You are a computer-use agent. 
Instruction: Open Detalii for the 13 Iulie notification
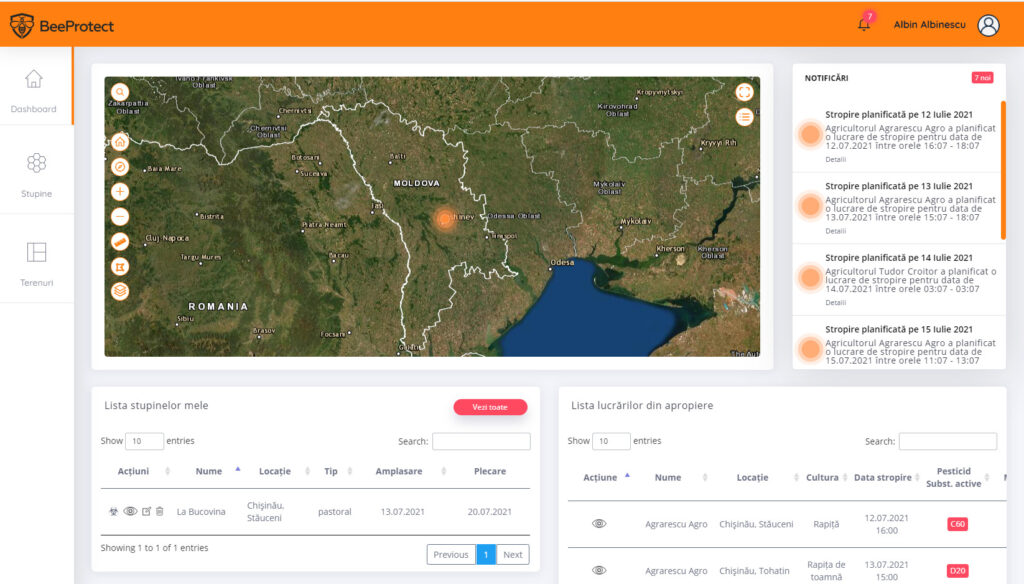click(x=835, y=231)
